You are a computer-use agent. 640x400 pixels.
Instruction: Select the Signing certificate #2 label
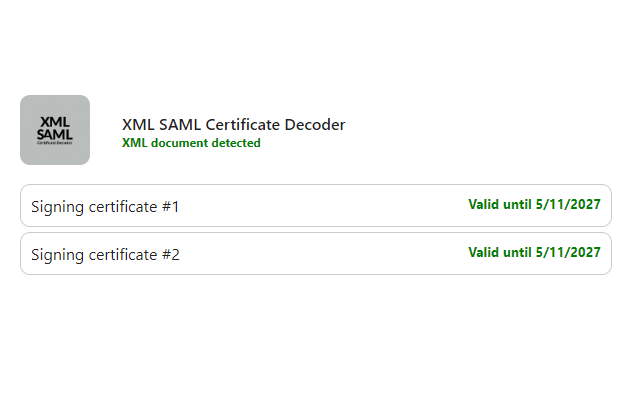coord(105,255)
